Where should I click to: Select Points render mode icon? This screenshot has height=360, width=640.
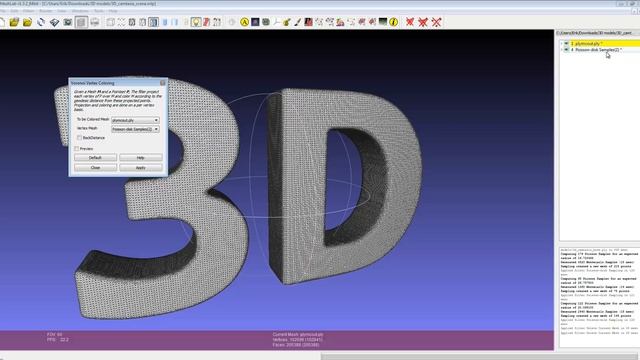[121, 22]
